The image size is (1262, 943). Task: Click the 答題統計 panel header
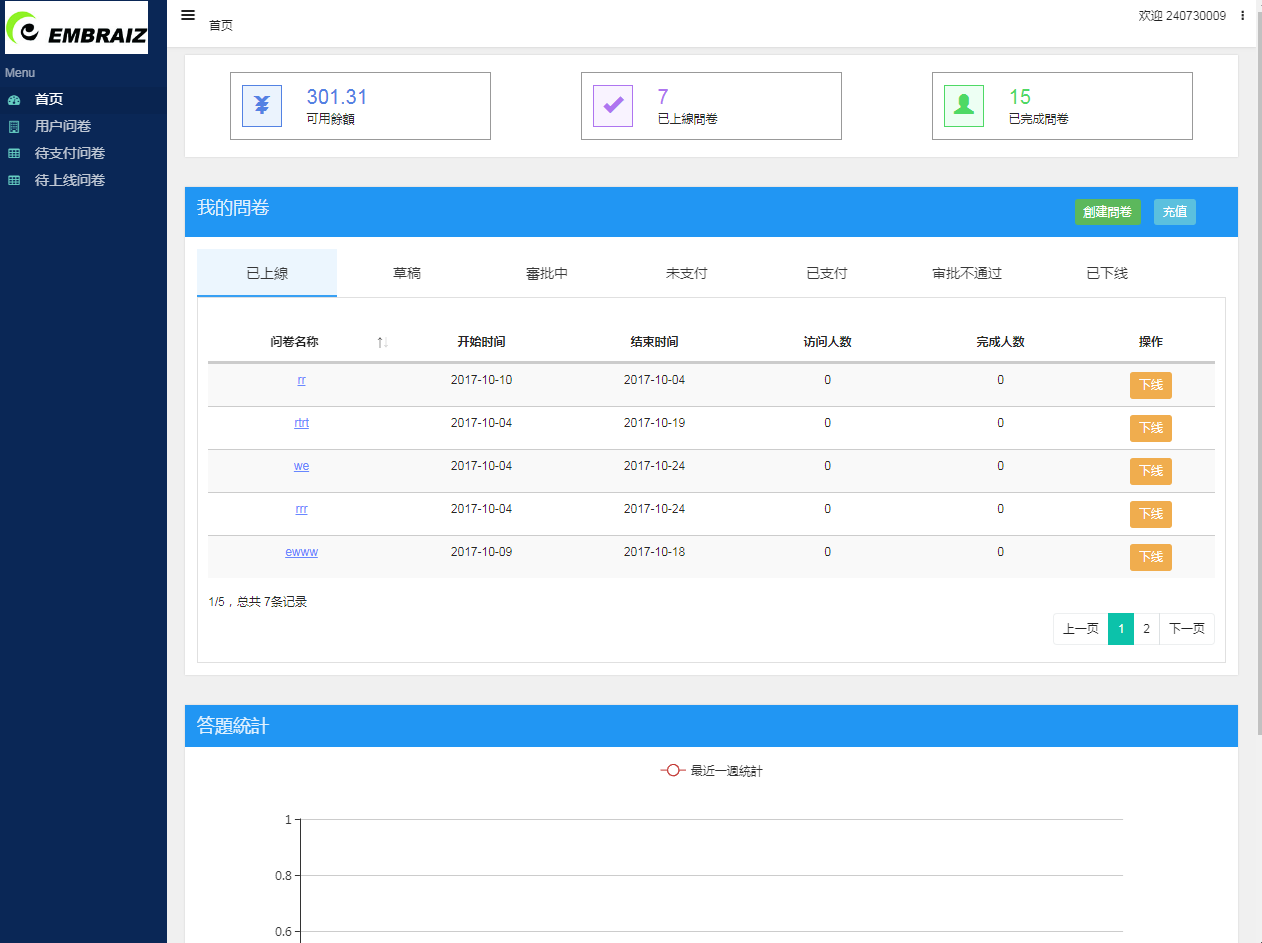[711, 726]
